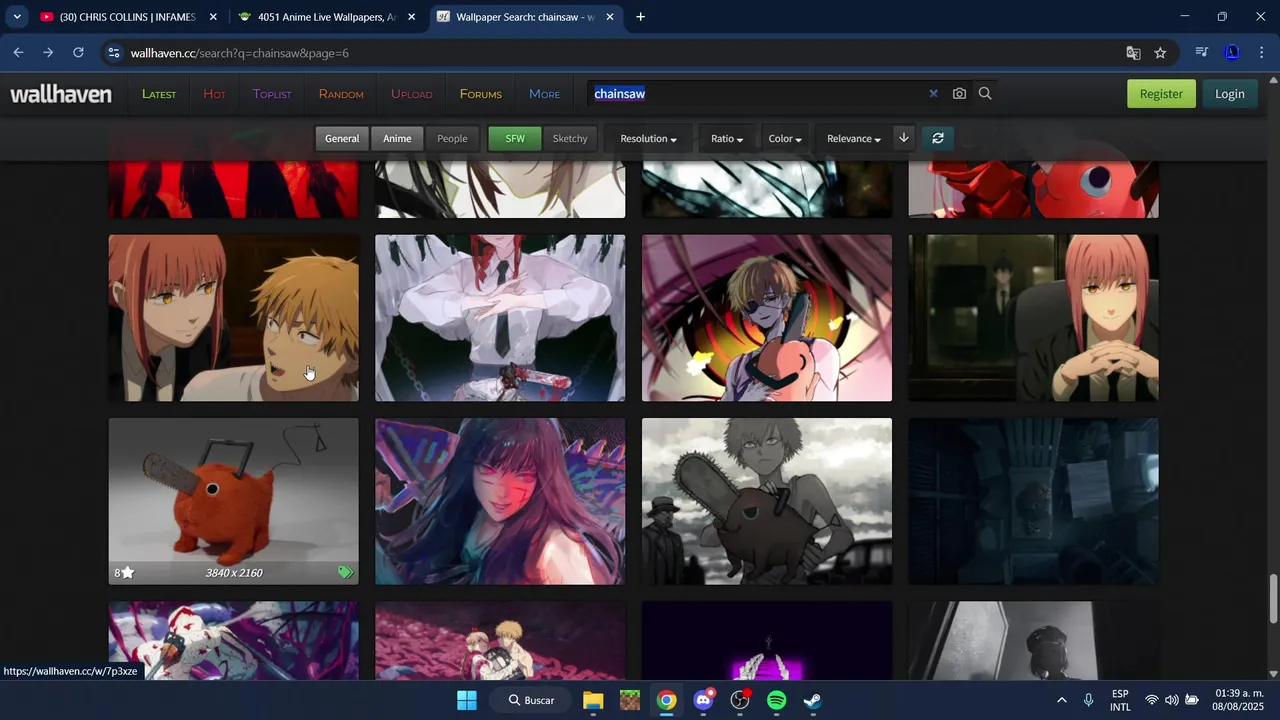Click the magnifier search icon

tap(985, 93)
